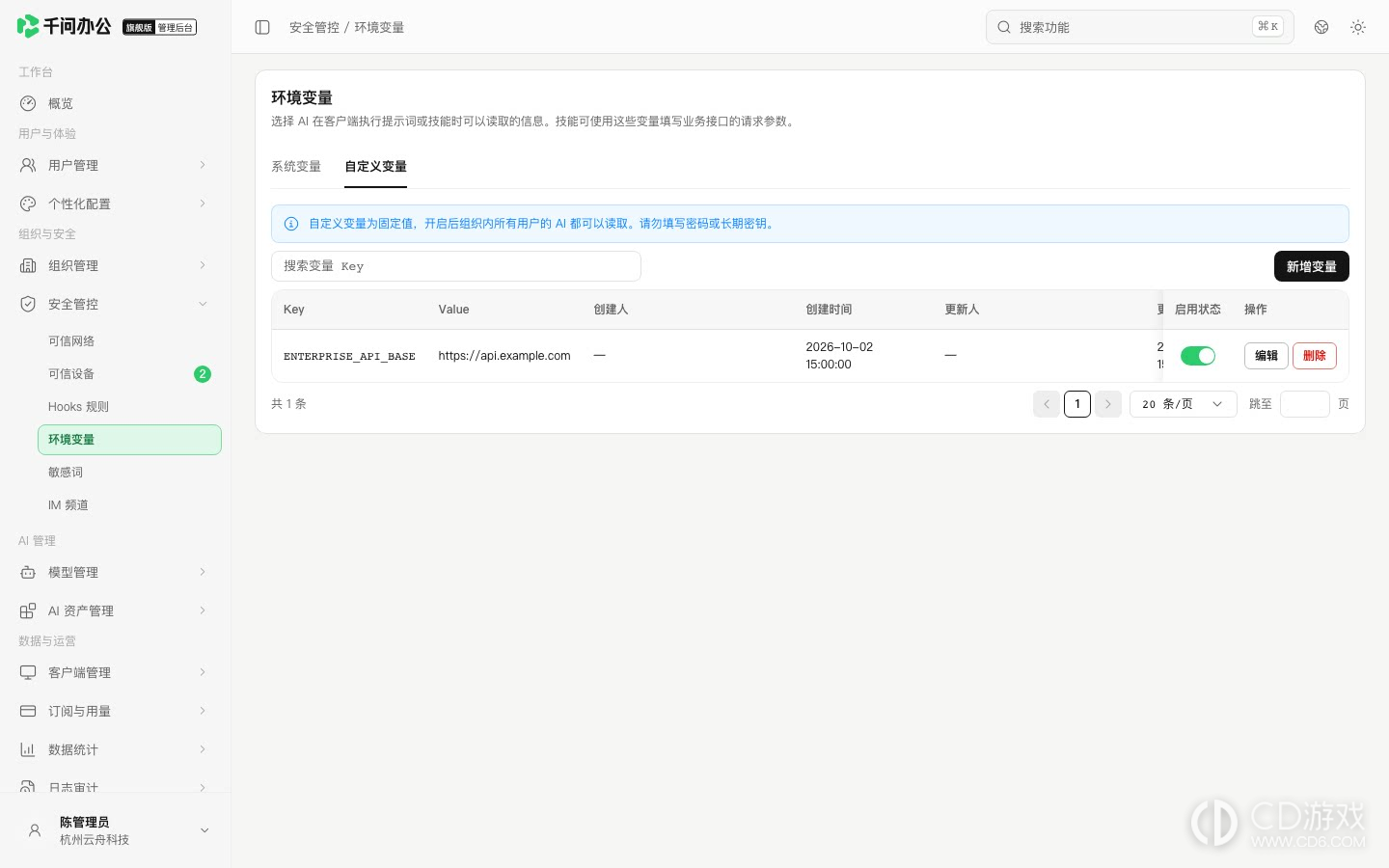Go to page 1 in pagination
This screenshot has height=868, width=1389.
pyautogui.click(x=1077, y=404)
